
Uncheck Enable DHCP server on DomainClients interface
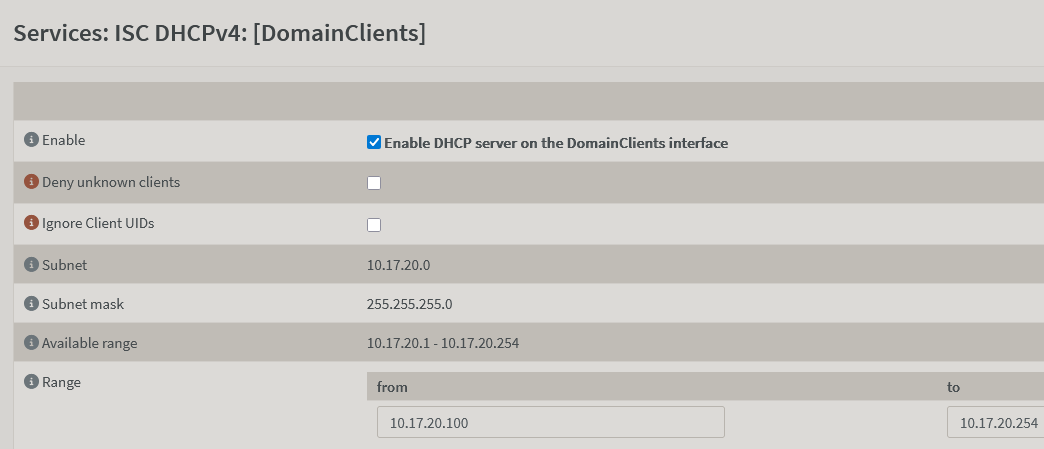click(x=374, y=142)
